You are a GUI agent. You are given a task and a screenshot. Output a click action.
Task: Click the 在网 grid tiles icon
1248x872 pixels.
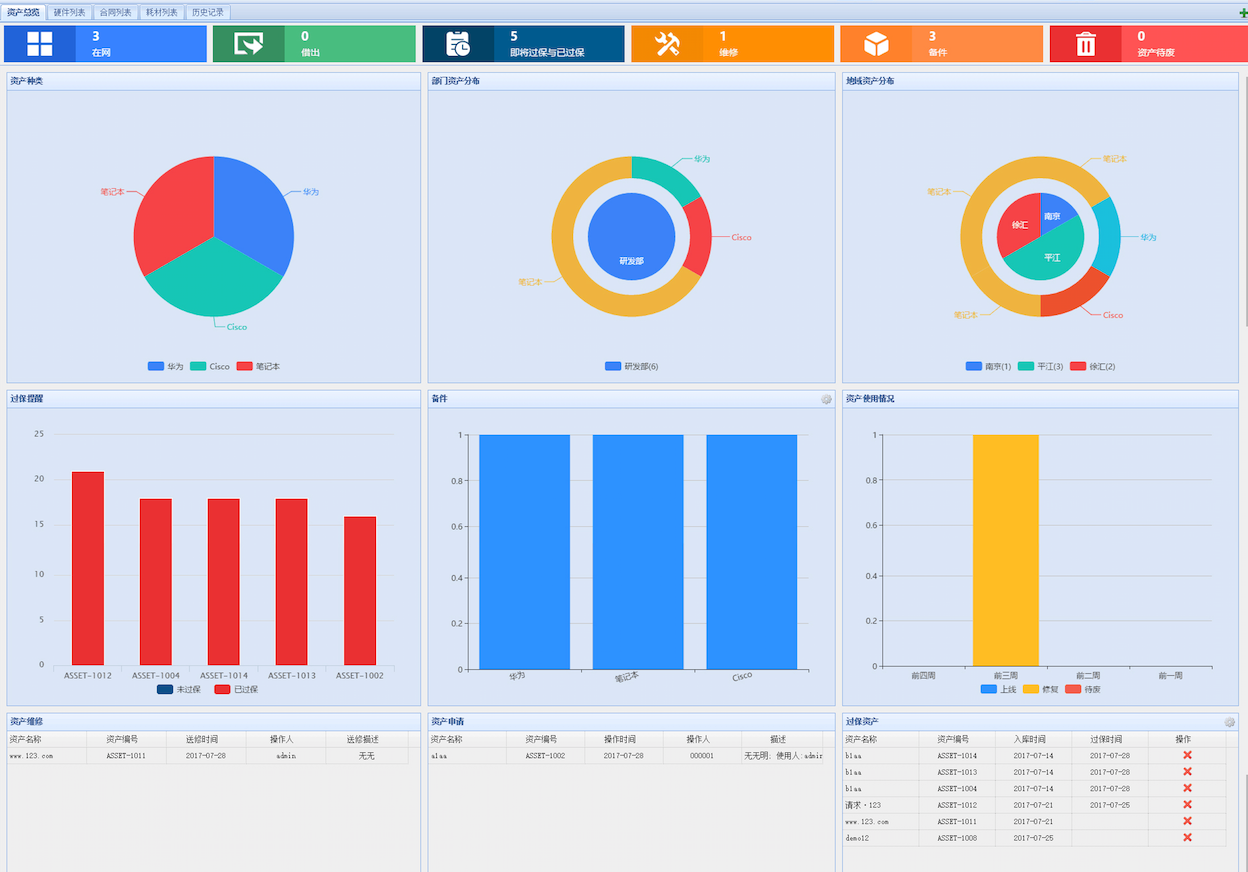(x=40, y=44)
